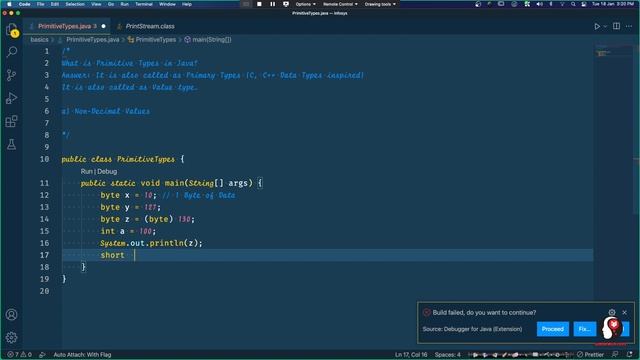Open the Testing flask view
This screenshot has width=640, height=360.
pos(12,144)
